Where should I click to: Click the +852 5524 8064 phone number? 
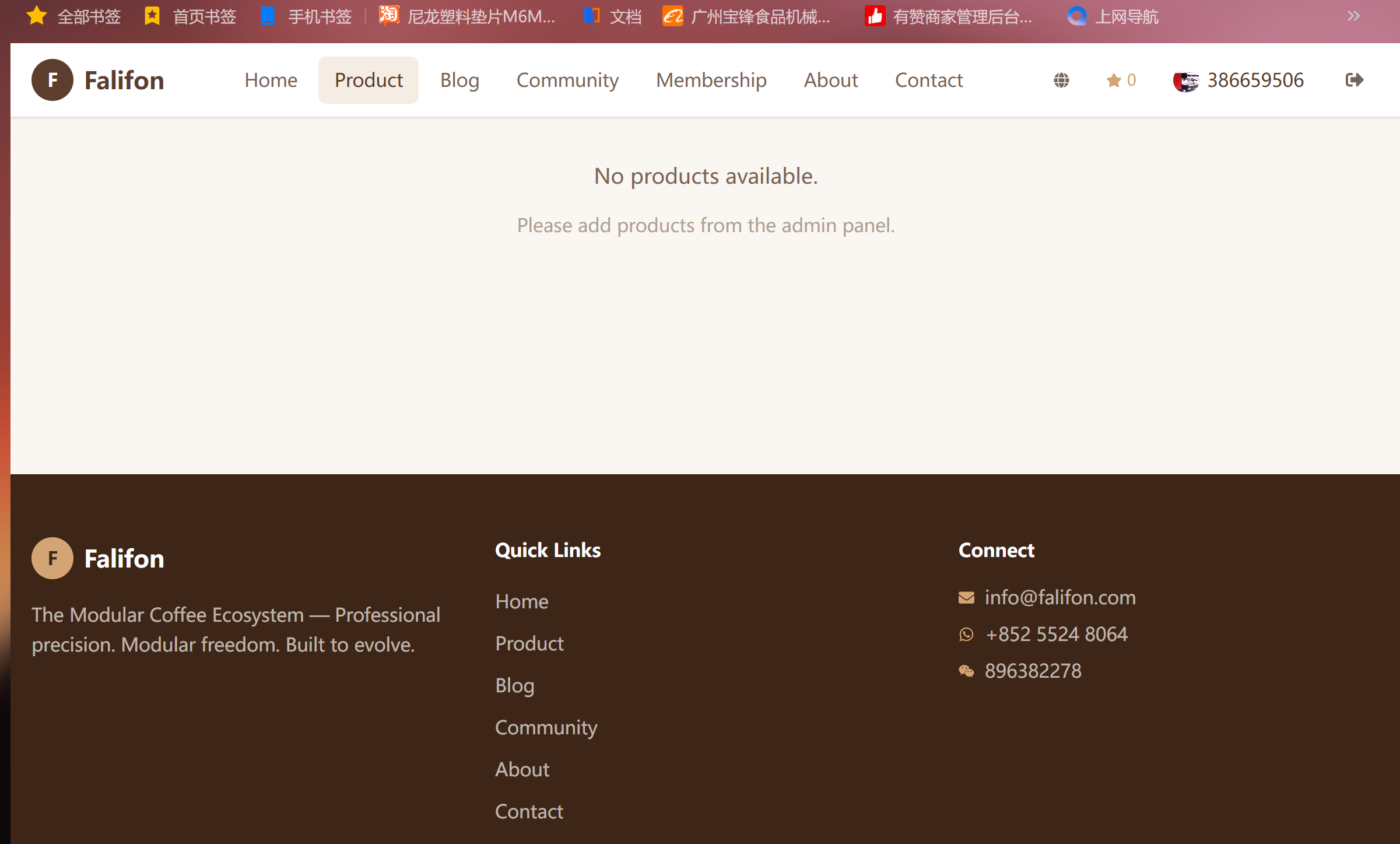tap(1057, 634)
